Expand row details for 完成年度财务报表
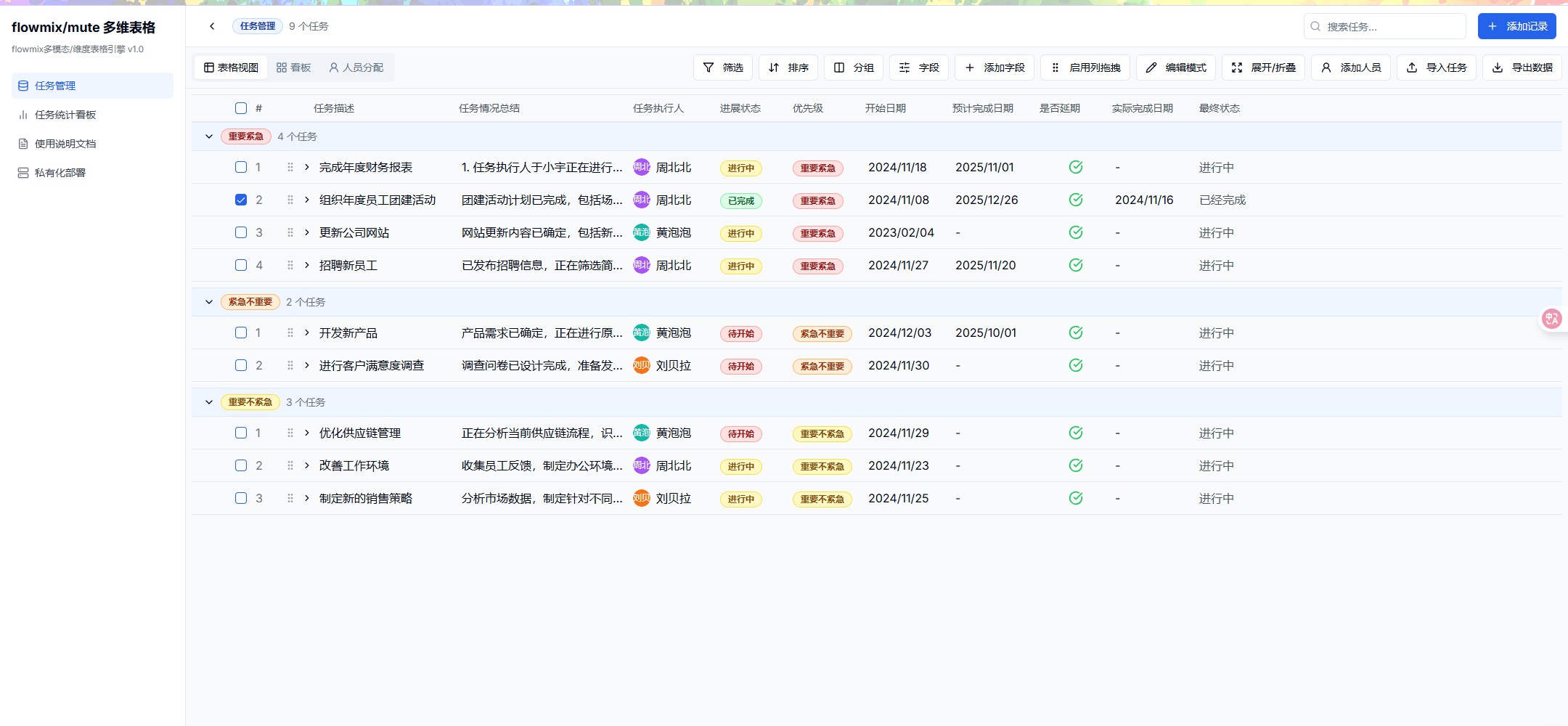 pyautogui.click(x=307, y=167)
